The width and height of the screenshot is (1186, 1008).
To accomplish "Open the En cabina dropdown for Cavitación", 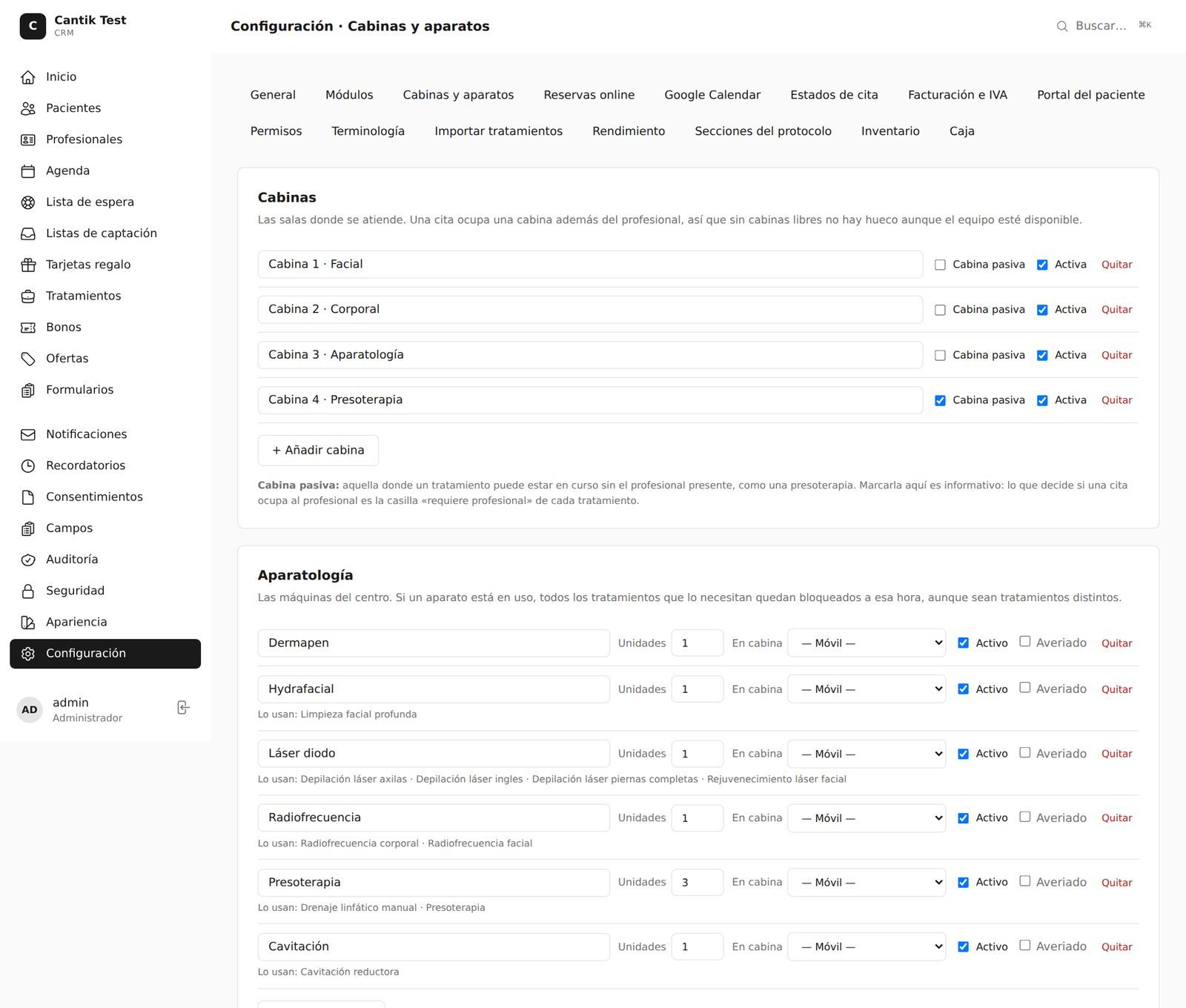I will (867, 946).
